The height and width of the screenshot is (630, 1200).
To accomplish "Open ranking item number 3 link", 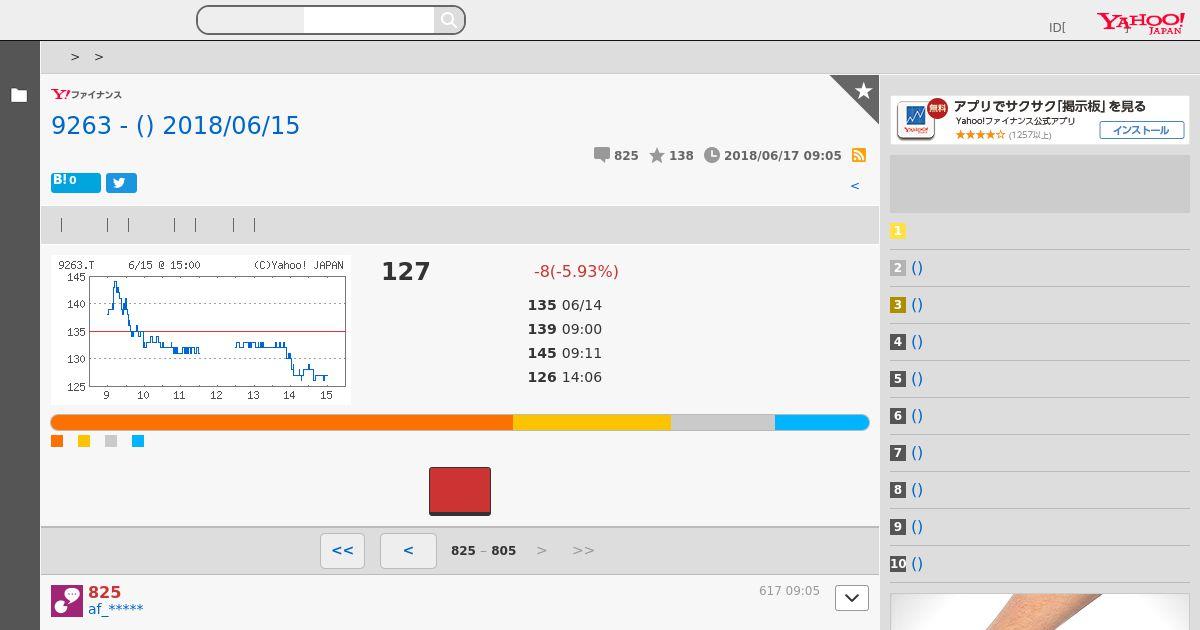I will click(x=917, y=305).
